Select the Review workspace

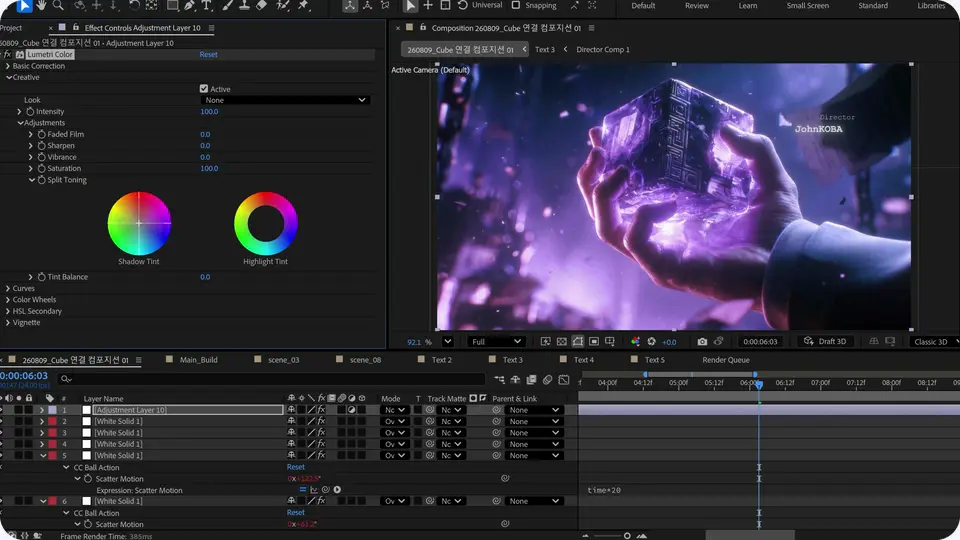tap(697, 6)
